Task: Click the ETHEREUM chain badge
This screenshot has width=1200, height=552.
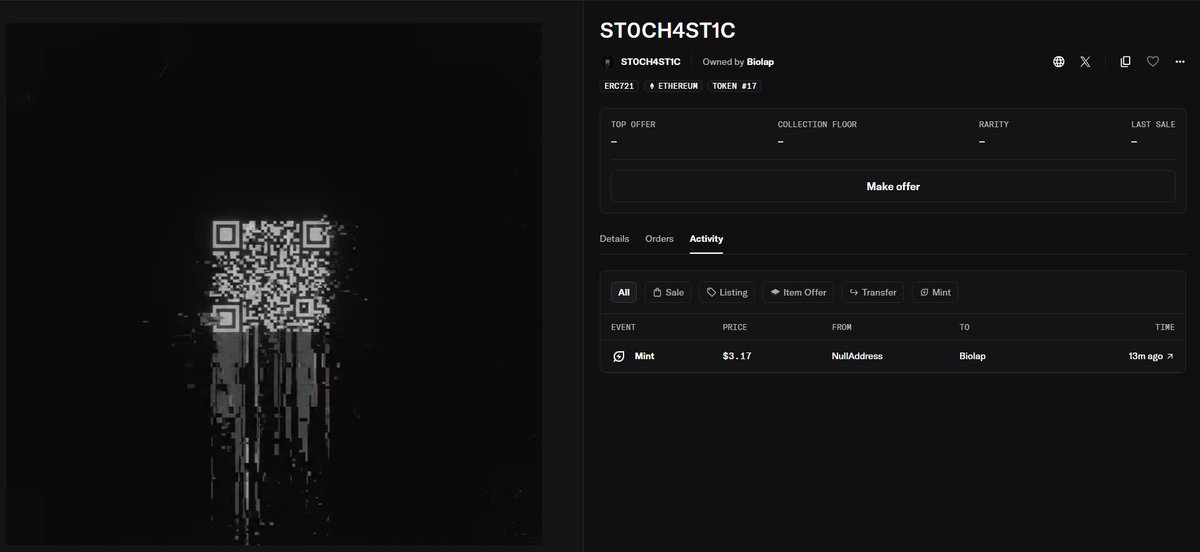Action: (674, 86)
